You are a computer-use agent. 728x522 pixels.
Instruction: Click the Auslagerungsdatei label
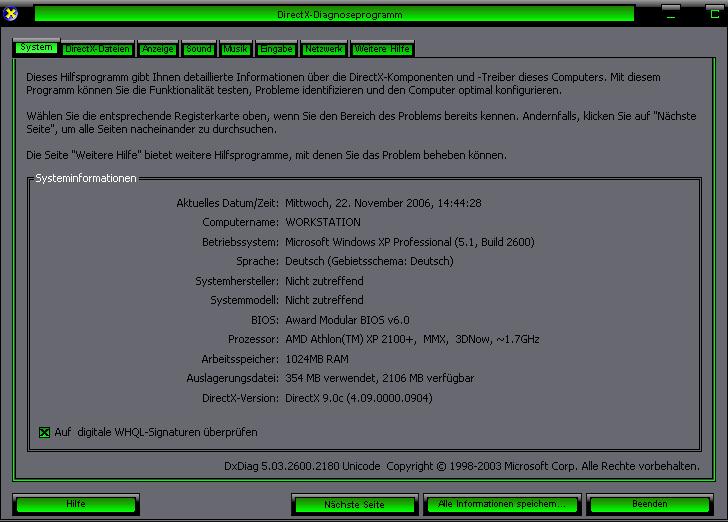[x=233, y=378]
